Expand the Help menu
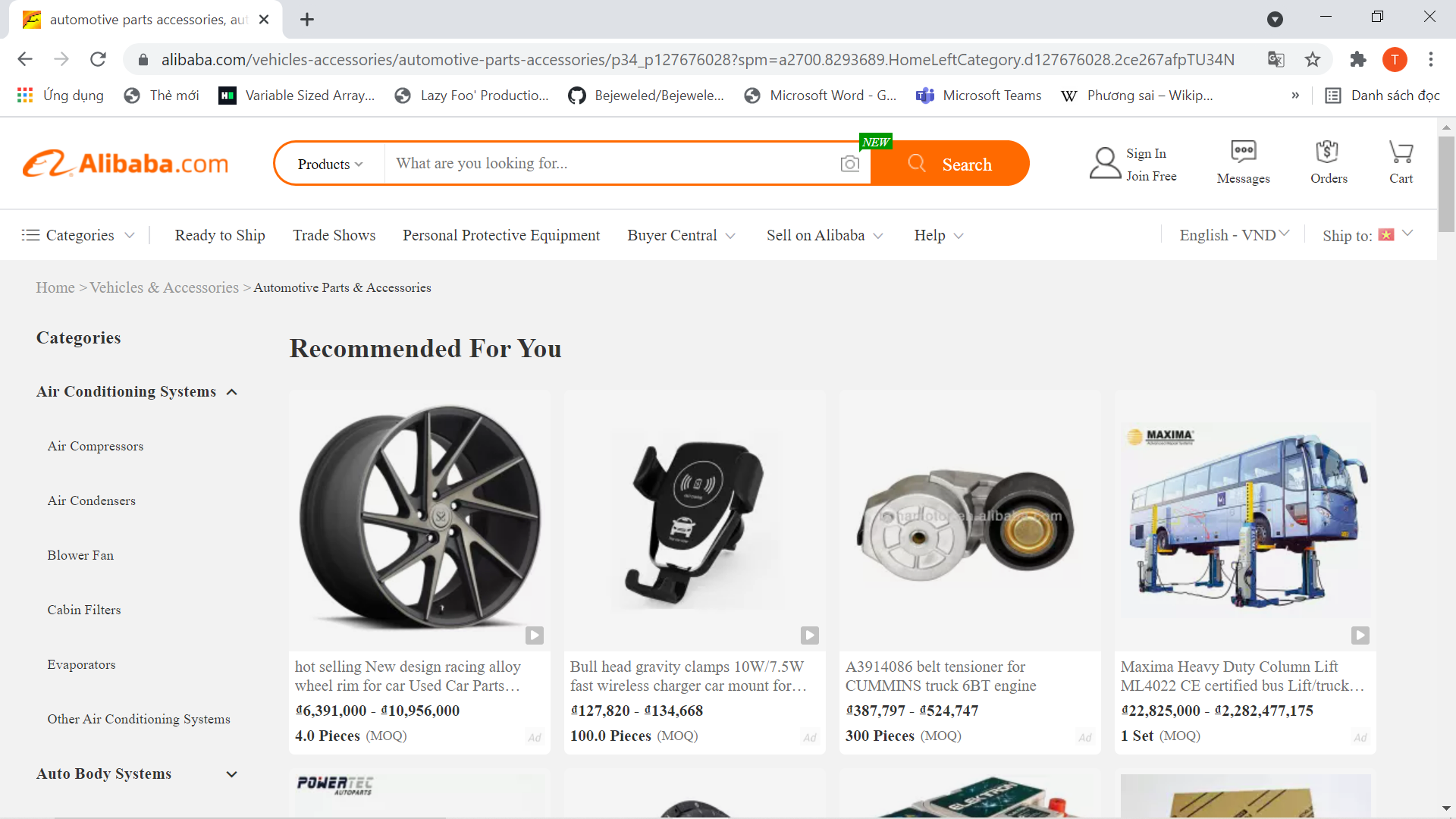Viewport: 1456px width, 819px height. coord(939,235)
